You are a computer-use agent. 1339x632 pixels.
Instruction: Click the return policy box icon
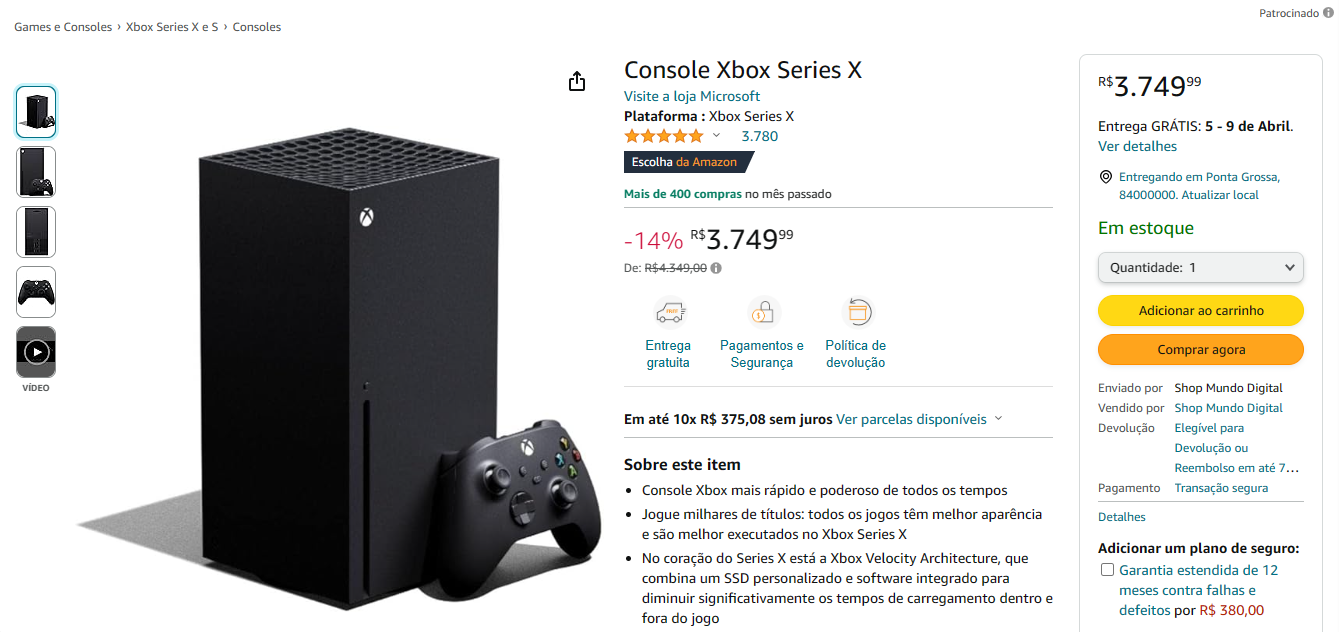pyautogui.click(x=856, y=313)
